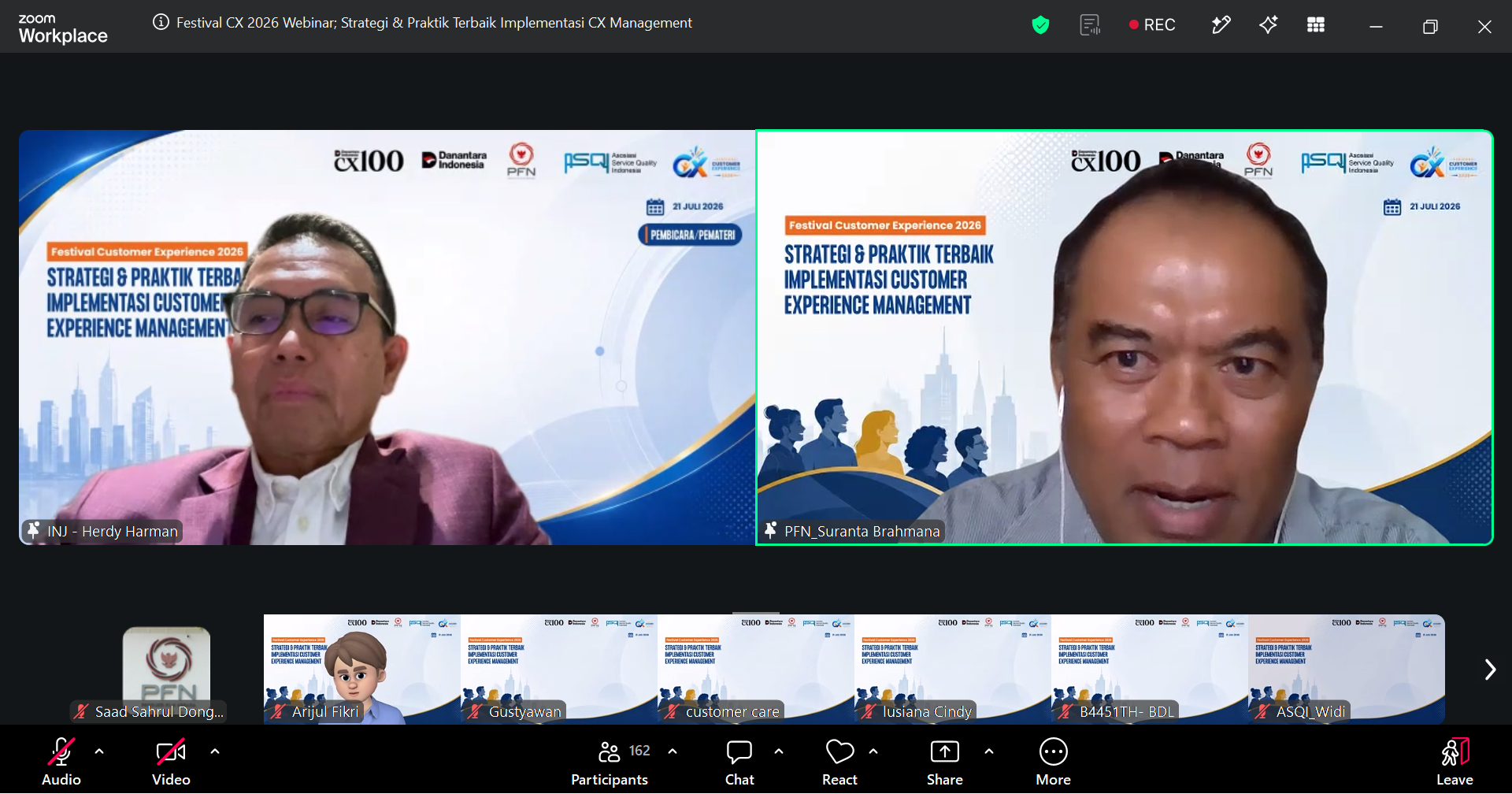This screenshot has width=1512, height=794.
Task: Click pin icon beside INJ - Herdy Harman
Action: (x=33, y=531)
